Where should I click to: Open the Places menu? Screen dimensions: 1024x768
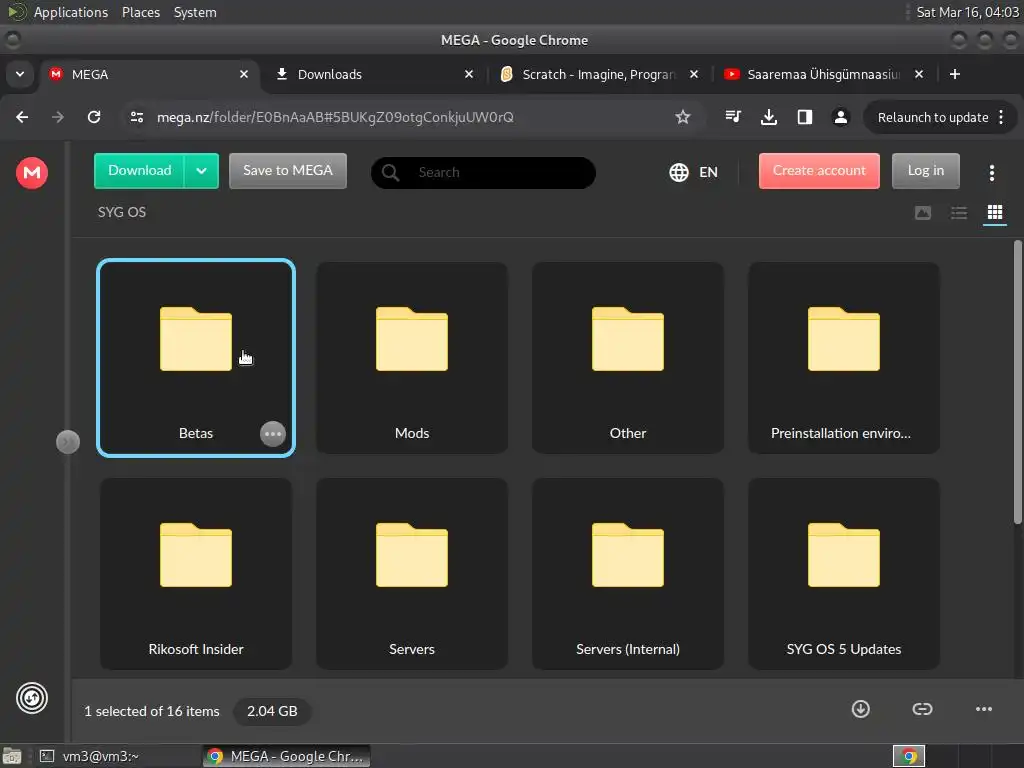tap(141, 12)
